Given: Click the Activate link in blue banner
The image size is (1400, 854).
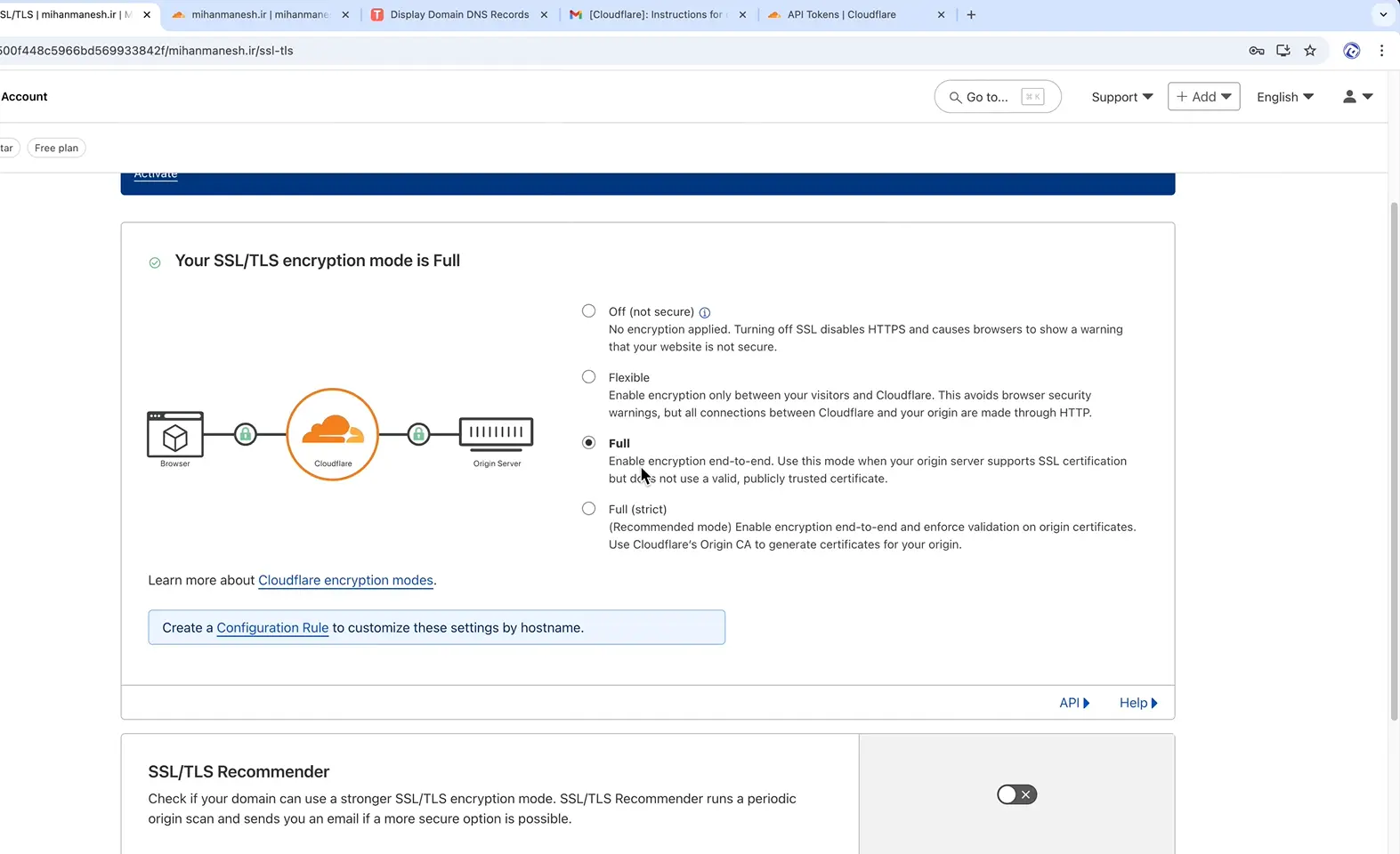Looking at the screenshot, I should point(156,175).
